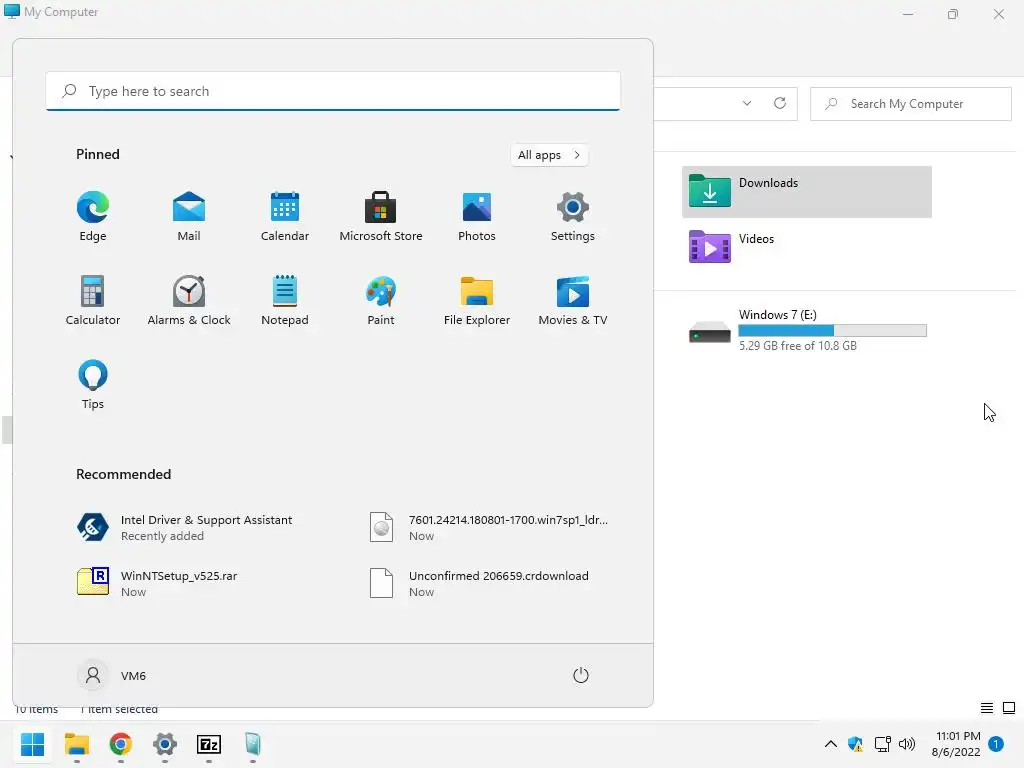1024x768 pixels.
Task: Open Settings from pinned apps
Action: 573,217
